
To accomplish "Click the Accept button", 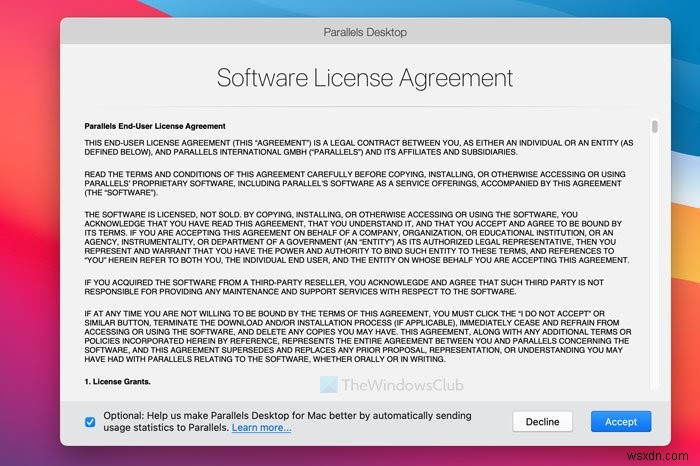I will tap(621, 421).
